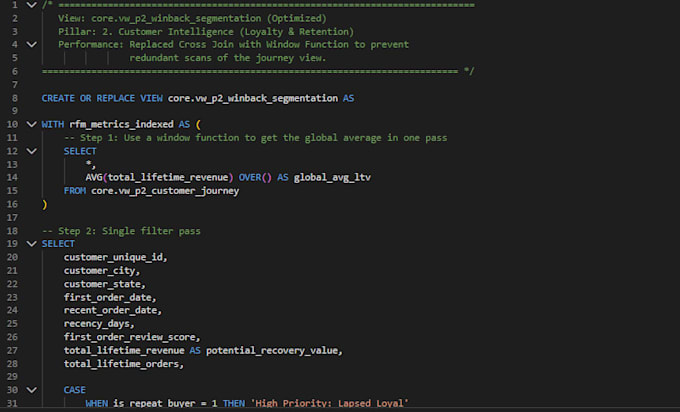The height and width of the screenshot is (412, 680).
Task: Click the 'CASE' keyword on line 30
Action: [75, 390]
